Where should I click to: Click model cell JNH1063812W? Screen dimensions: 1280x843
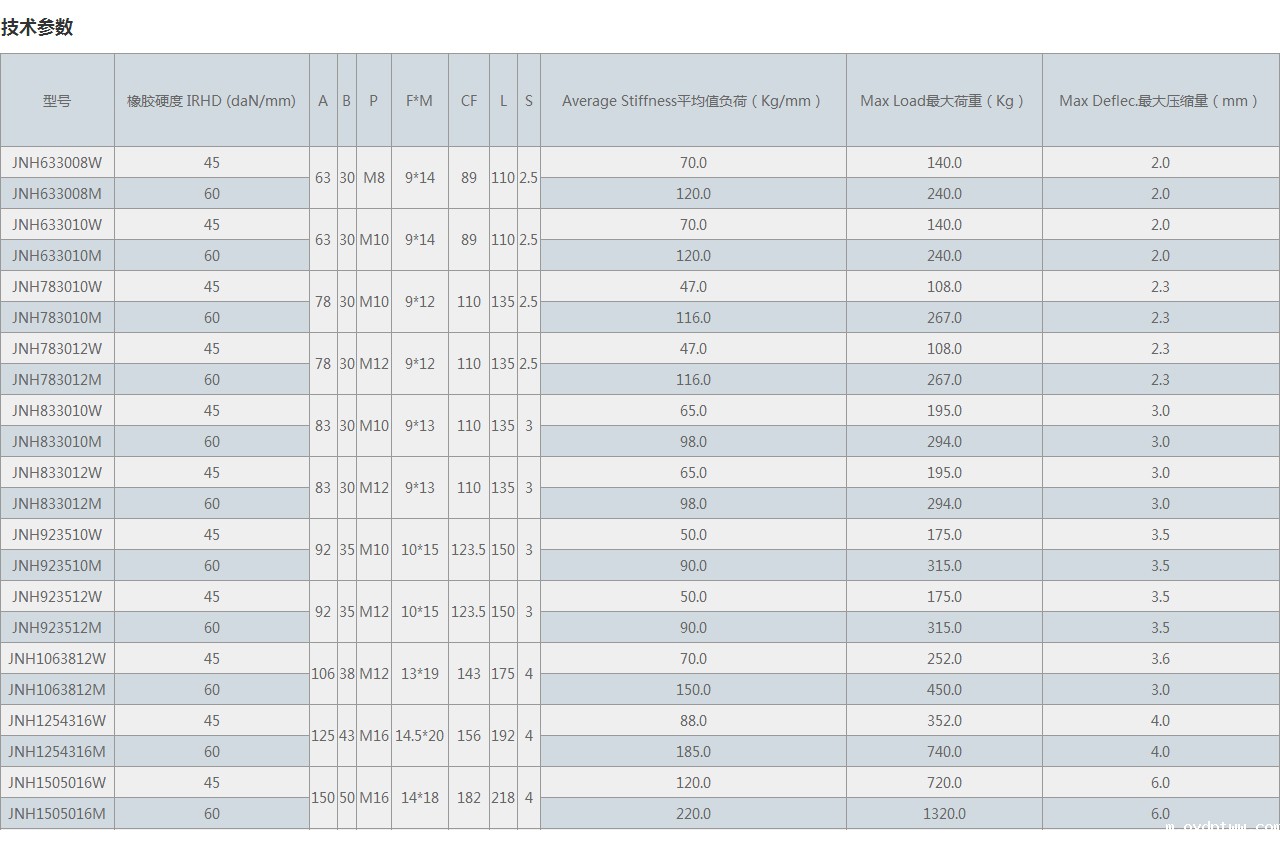click(57, 658)
